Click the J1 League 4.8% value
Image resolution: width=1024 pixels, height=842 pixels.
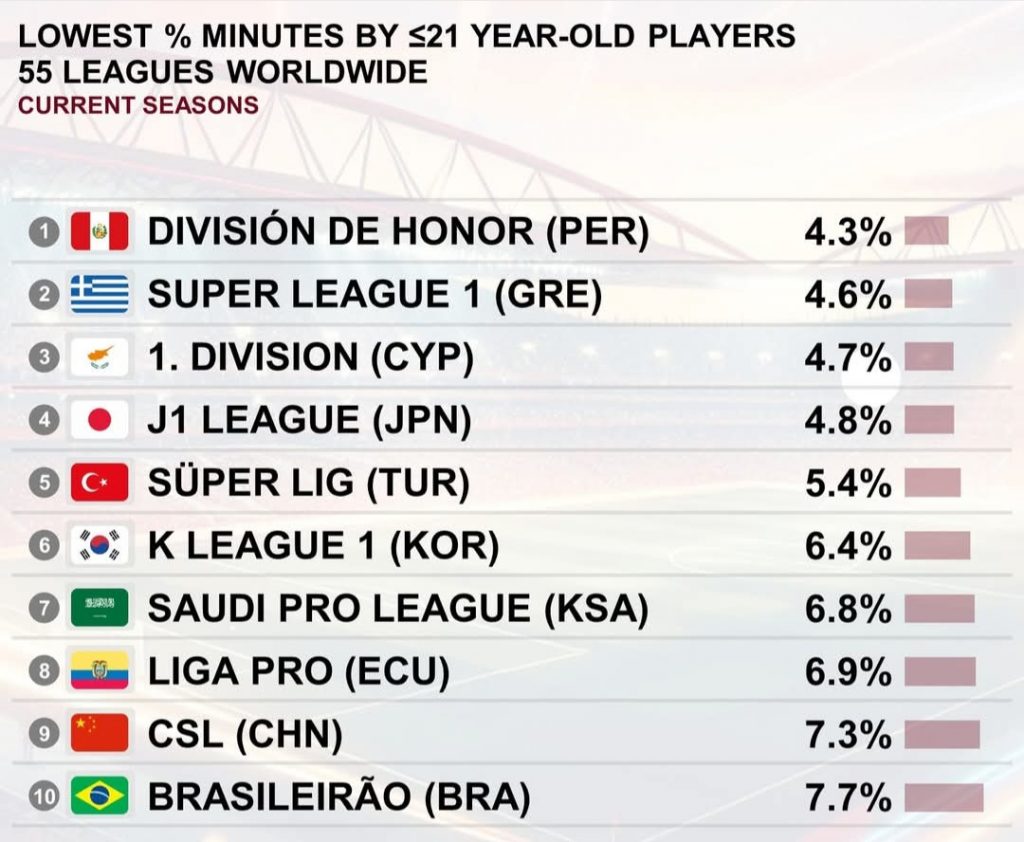[x=847, y=421]
